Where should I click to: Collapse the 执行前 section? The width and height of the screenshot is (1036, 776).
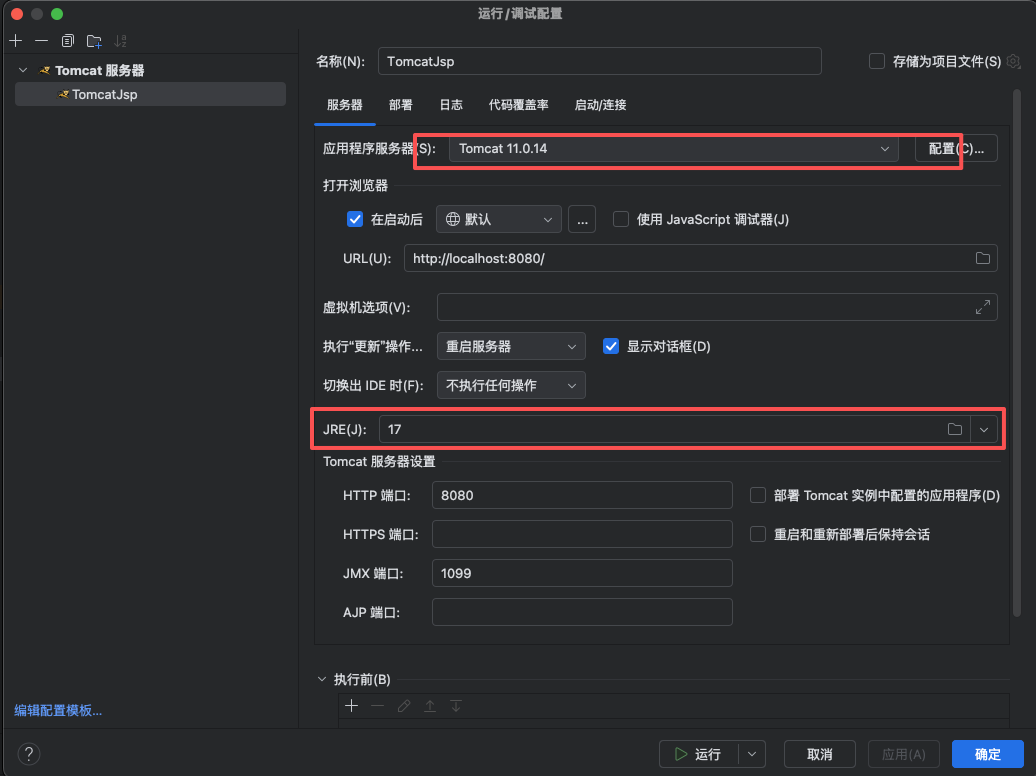[x=322, y=679]
